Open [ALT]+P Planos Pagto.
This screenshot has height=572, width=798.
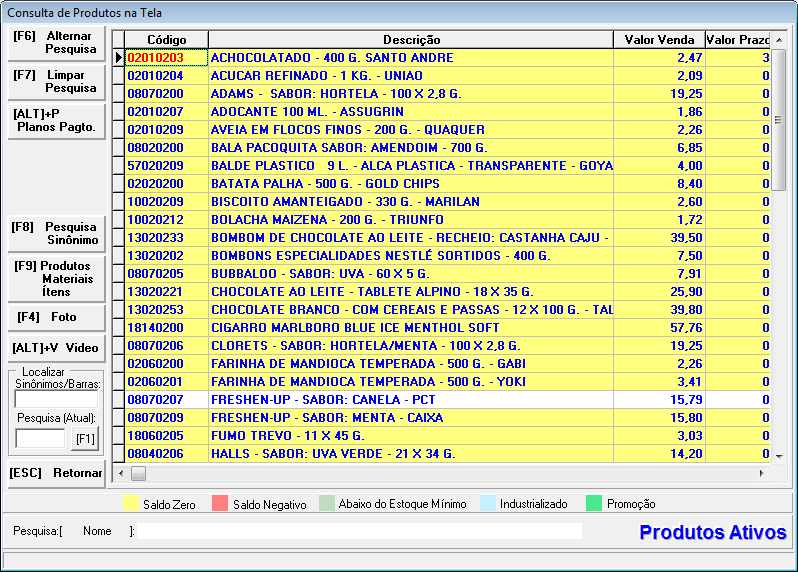(55, 121)
